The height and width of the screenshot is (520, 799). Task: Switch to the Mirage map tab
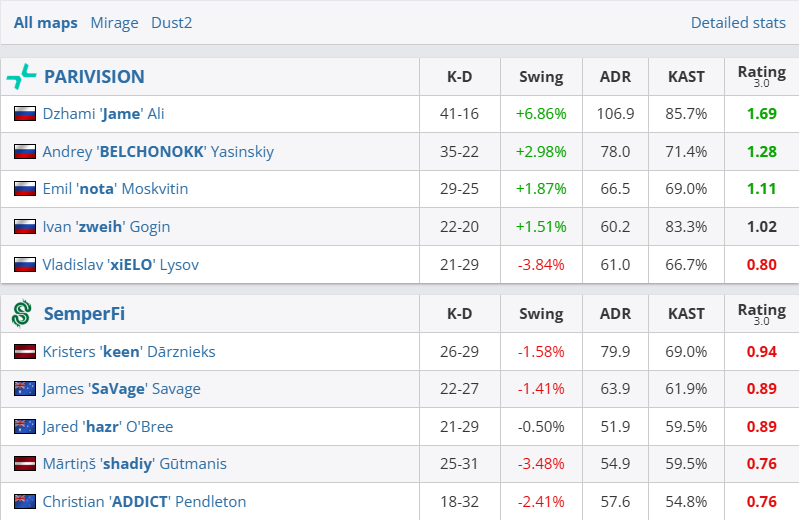114,23
